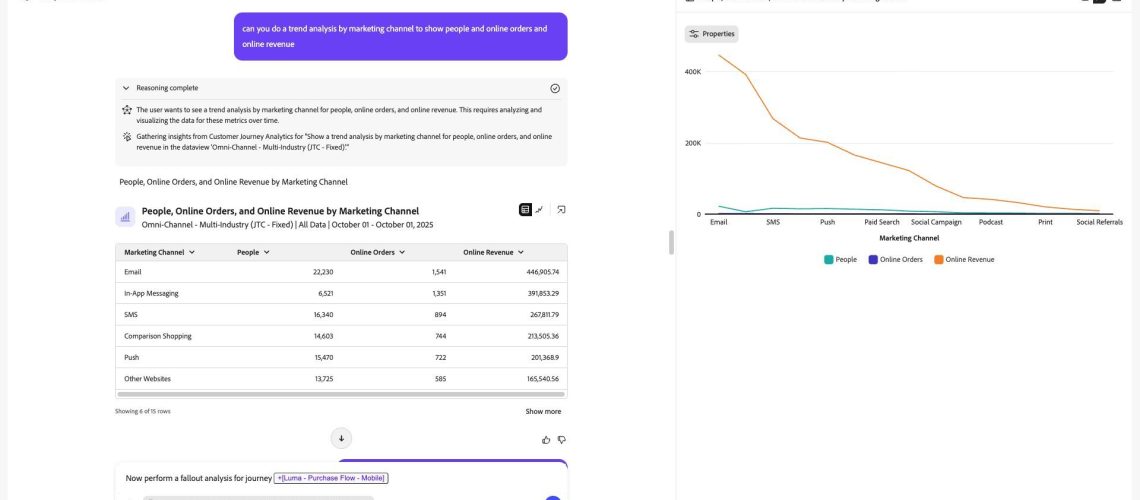Switch to line chart view icon
The height and width of the screenshot is (500, 1140).
(x=539, y=209)
